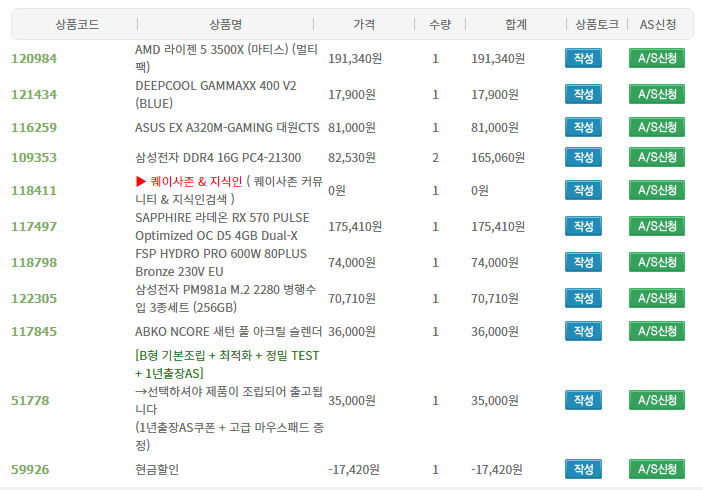Select 삼성전자 PM981a M.2 2280 product name
Image resolution: width=703 pixels, height=490 pixels.
[x=226, y=299]
